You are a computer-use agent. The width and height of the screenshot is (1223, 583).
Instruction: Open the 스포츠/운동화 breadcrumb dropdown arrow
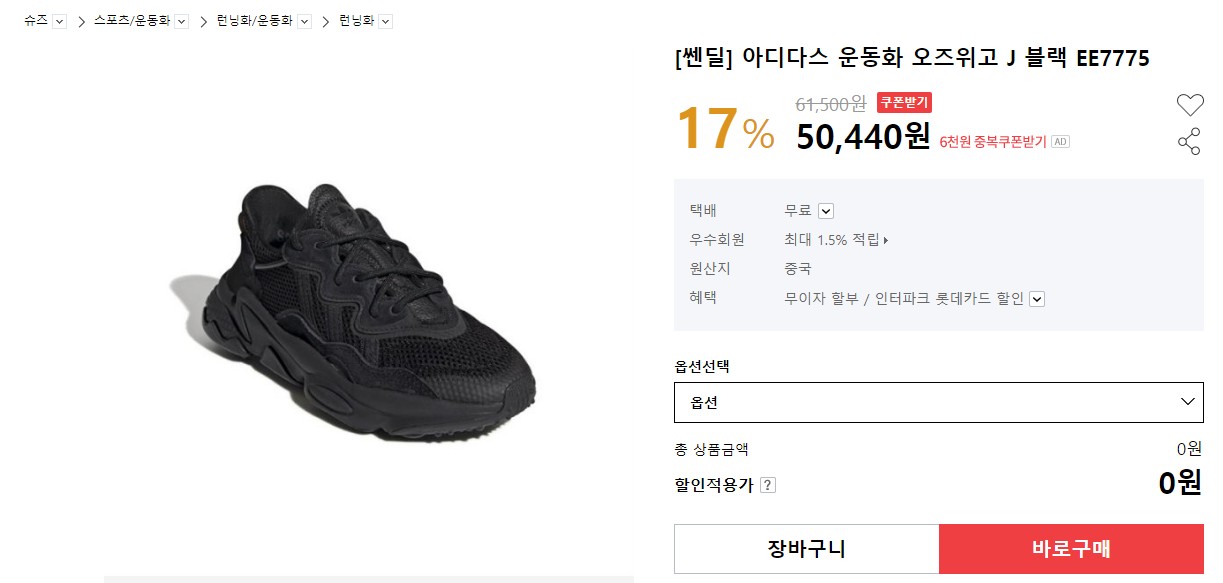point(182,21)
